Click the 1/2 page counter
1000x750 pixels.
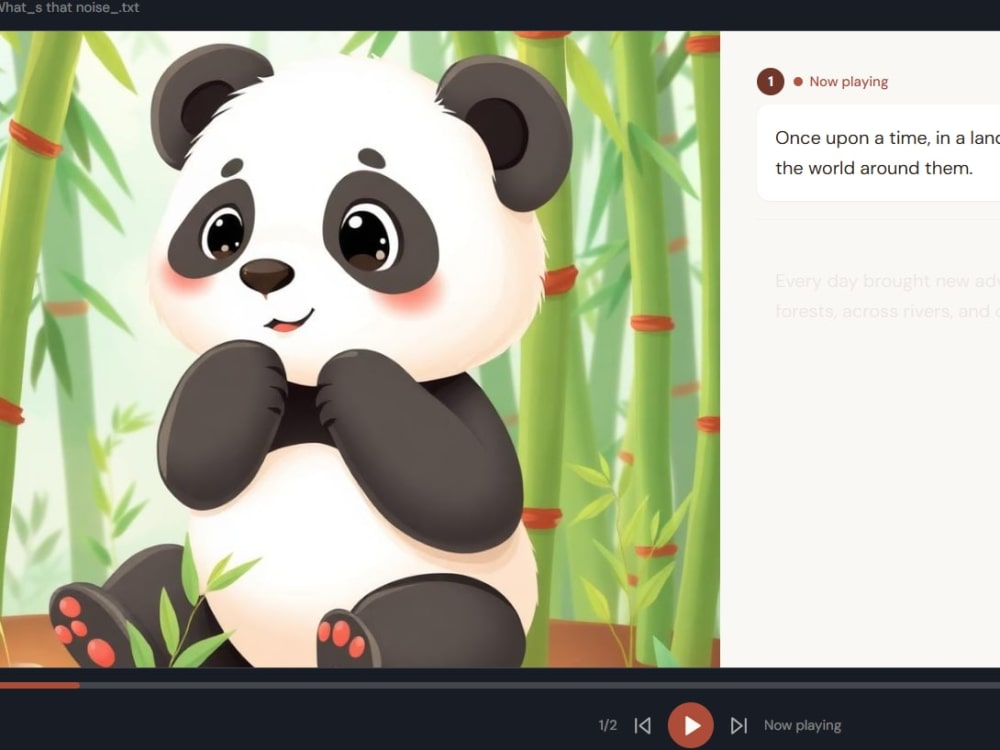608,725
